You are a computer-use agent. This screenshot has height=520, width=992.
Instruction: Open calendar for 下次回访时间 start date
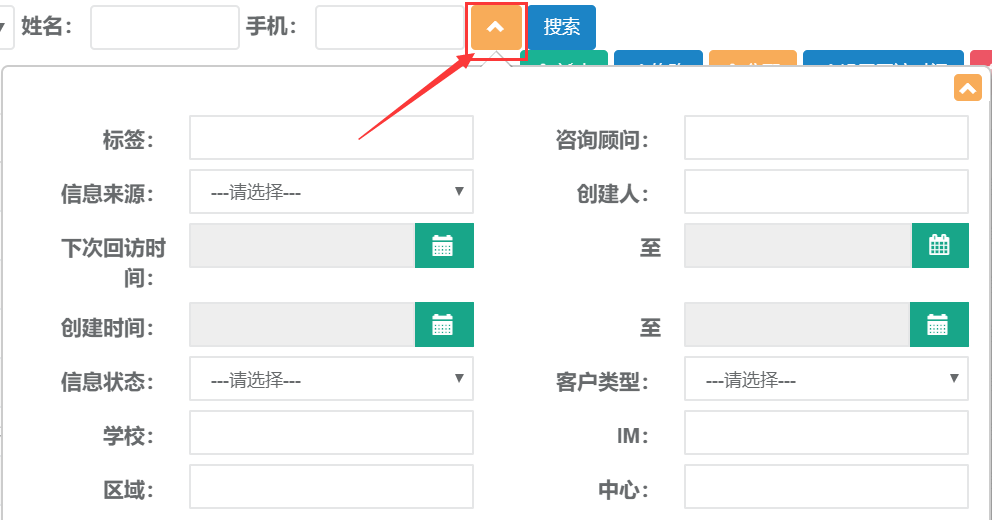pos(443,246)
